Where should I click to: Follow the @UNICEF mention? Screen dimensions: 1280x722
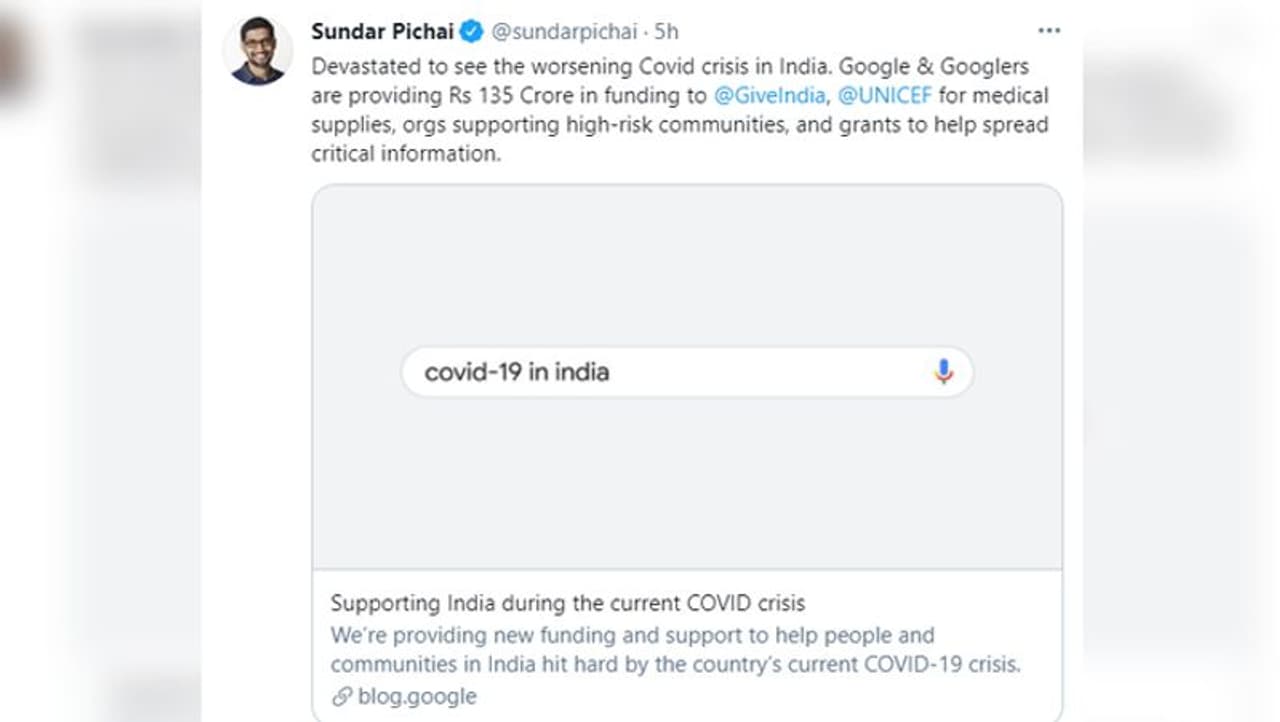(x=885, y=96)
